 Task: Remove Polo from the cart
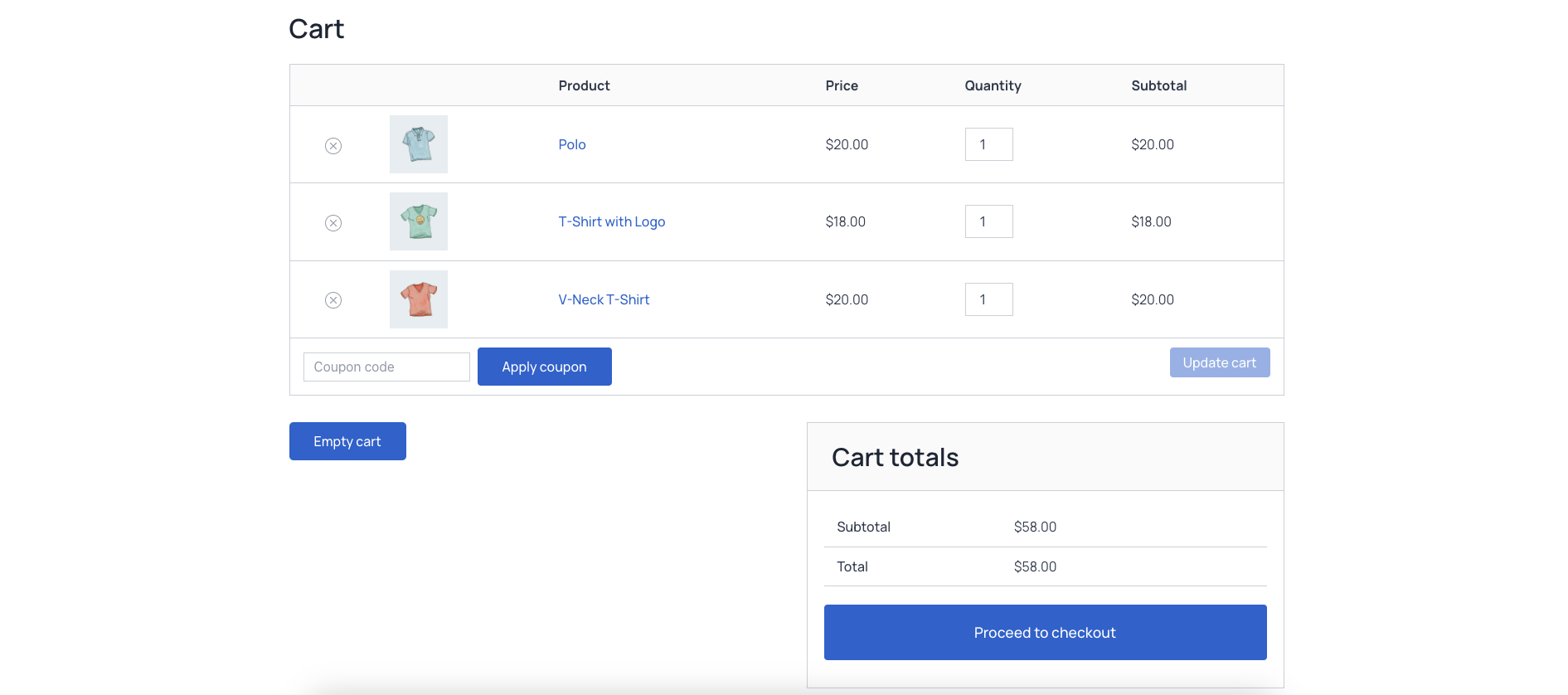coord(333,146)
